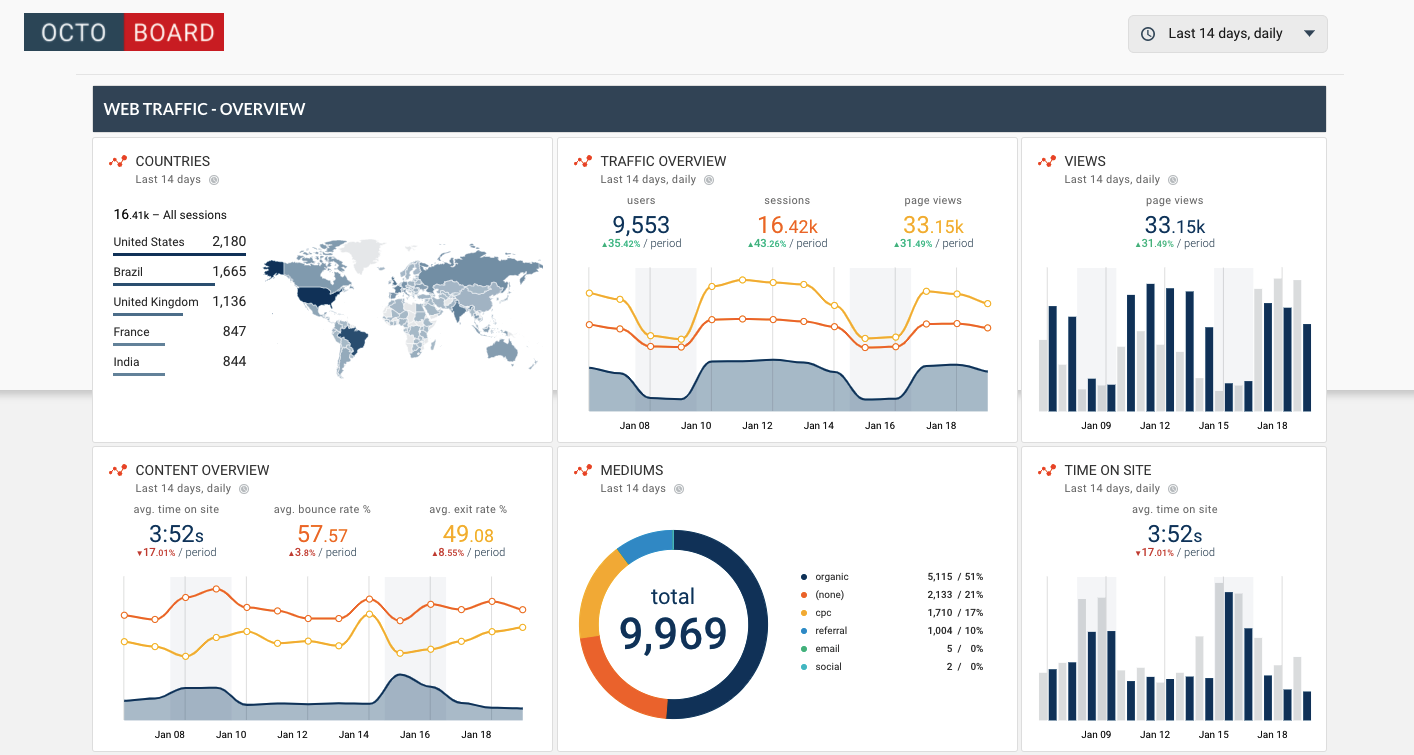
Task: Click the status dot under the Mediums title
Action: 679,489
